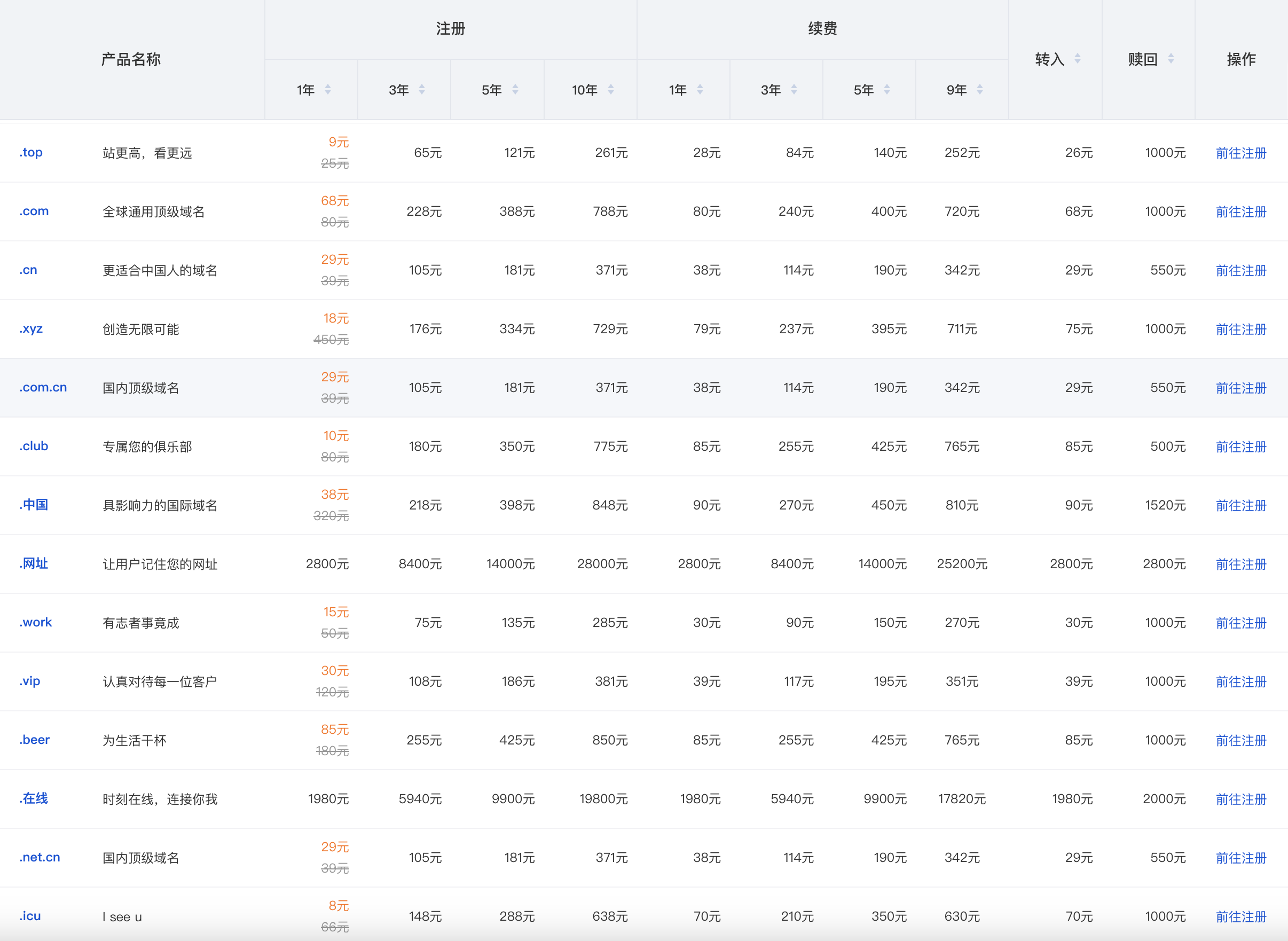Open the .com.cn domain link

click(43, 387)
